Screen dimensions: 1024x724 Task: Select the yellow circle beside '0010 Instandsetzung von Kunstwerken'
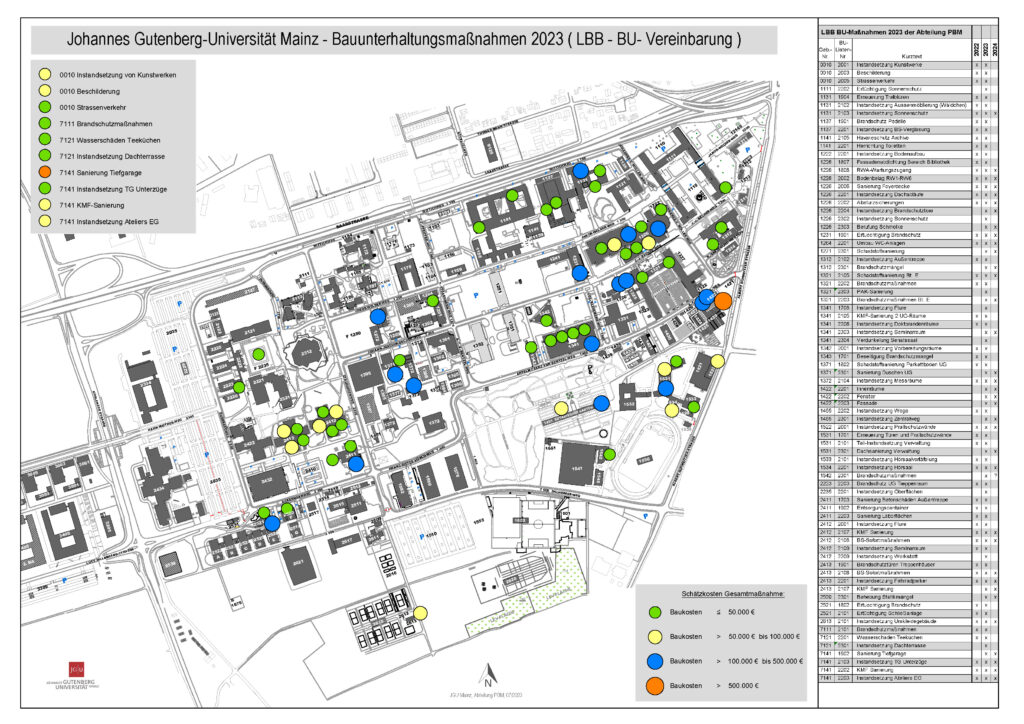pyautogui.click(x=44, y=75)
